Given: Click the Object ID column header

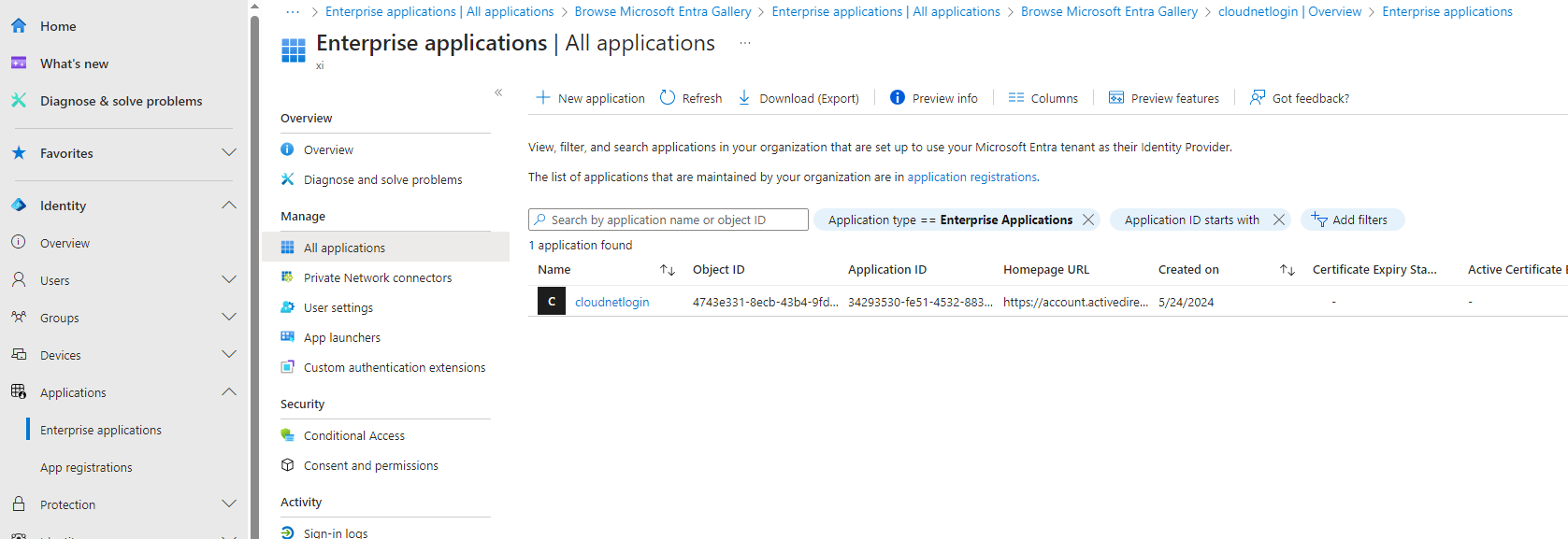Looking at the screenshot, I should pos(718,269).
